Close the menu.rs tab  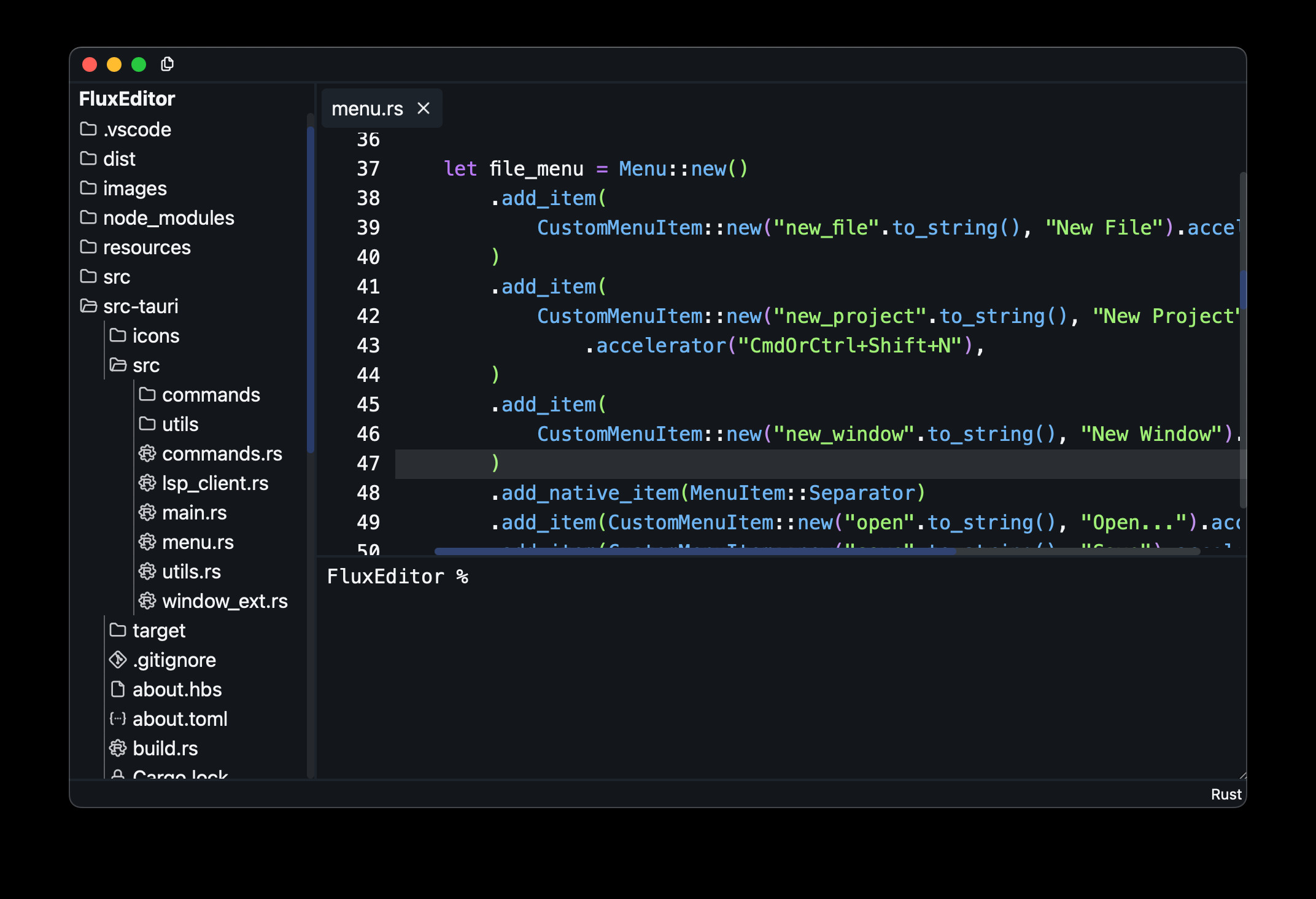tap(424, 109)
